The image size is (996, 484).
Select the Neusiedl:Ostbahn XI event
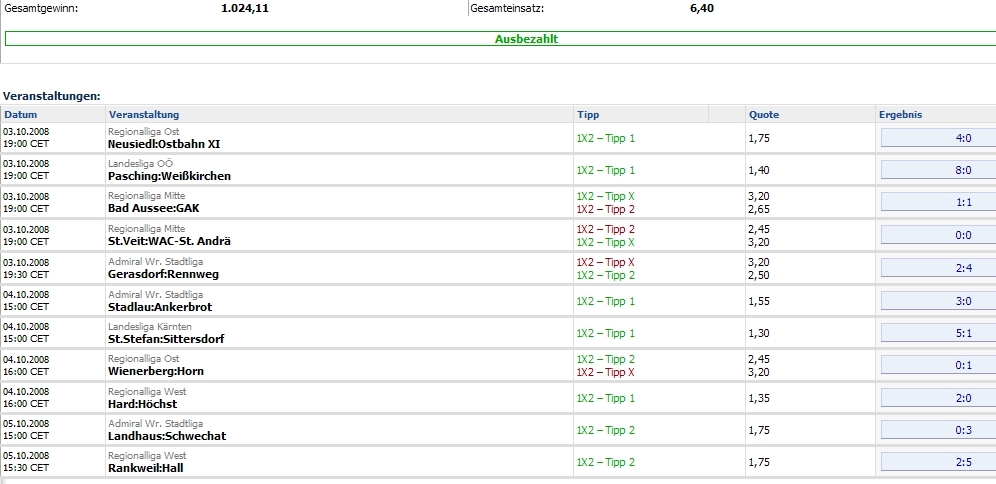164,144
